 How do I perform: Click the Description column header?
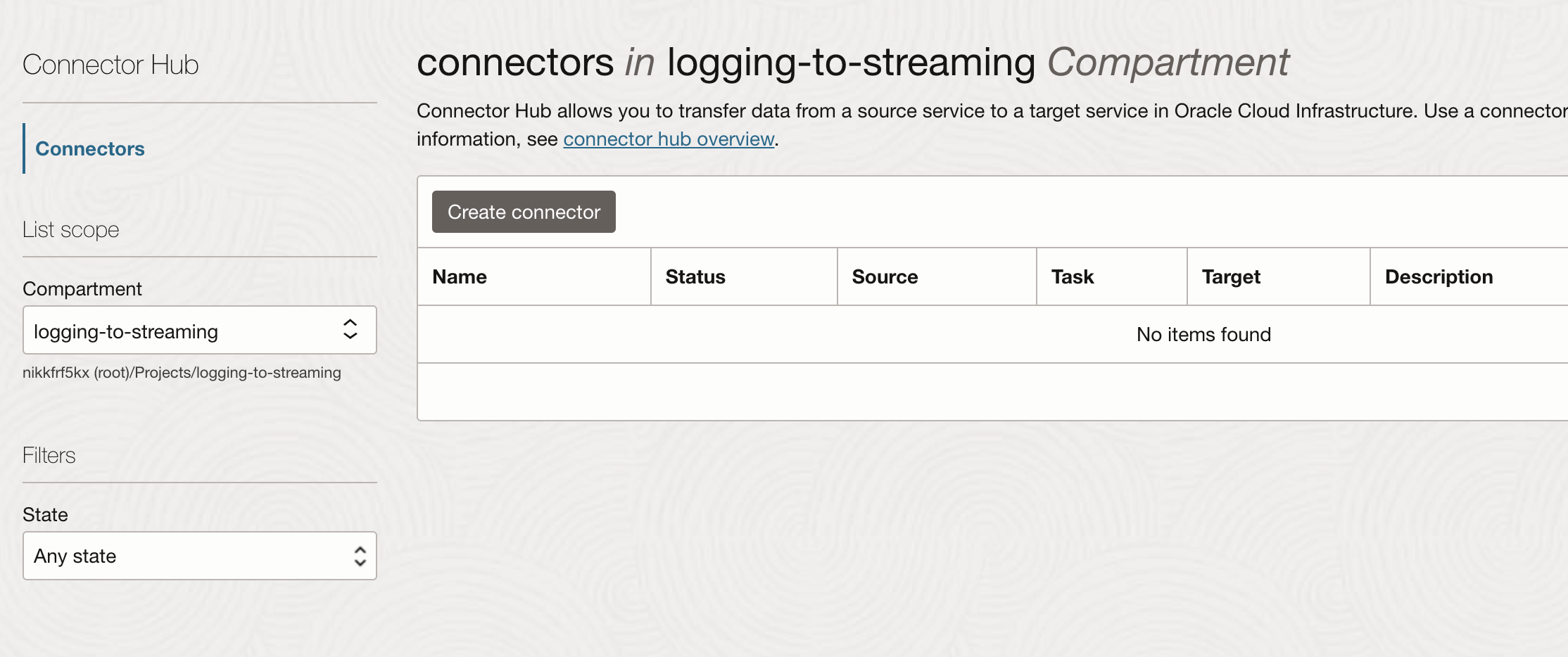1439,276
